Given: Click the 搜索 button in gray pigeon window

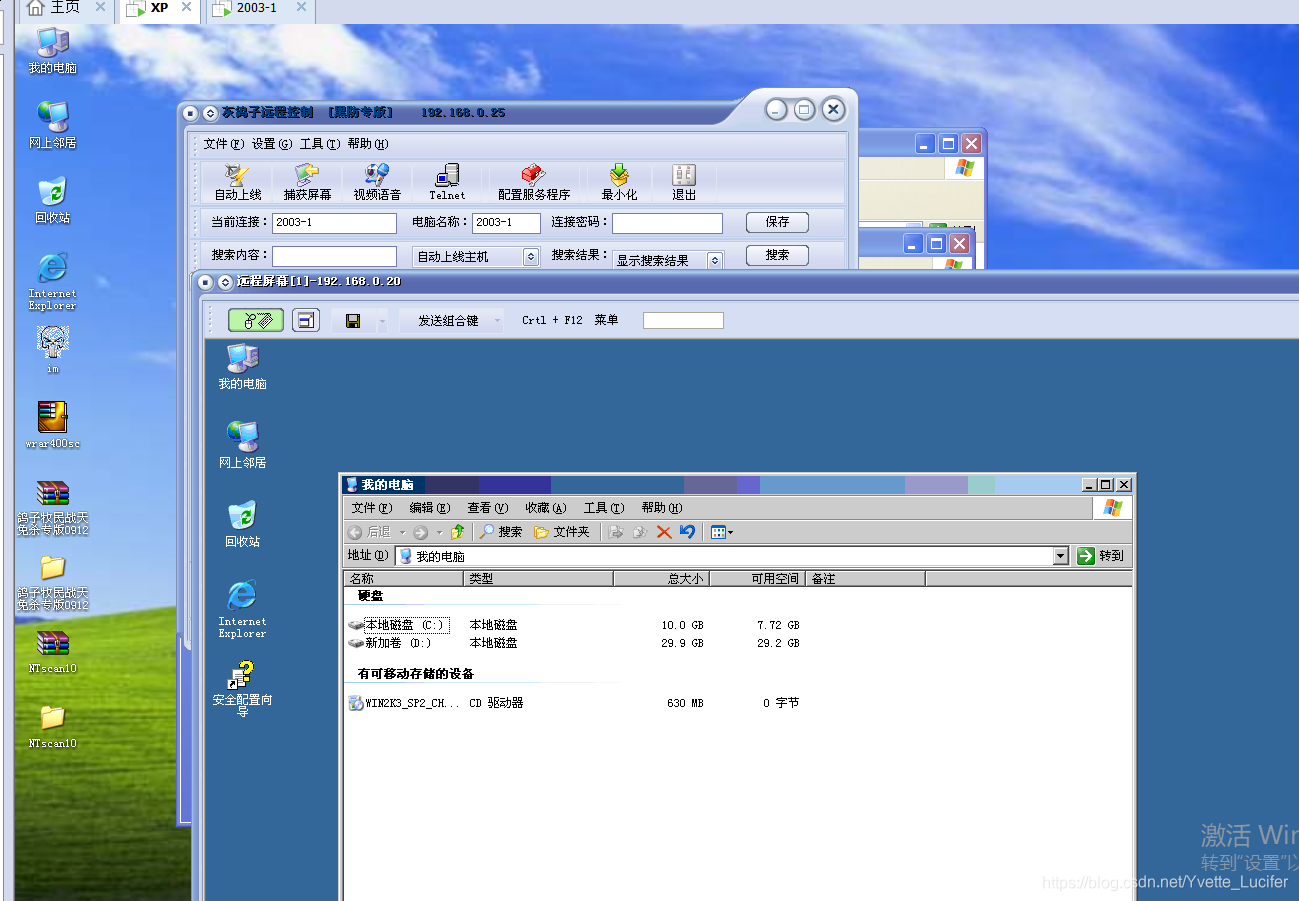Looking at the screenshot, I should (x=777, y=256).
